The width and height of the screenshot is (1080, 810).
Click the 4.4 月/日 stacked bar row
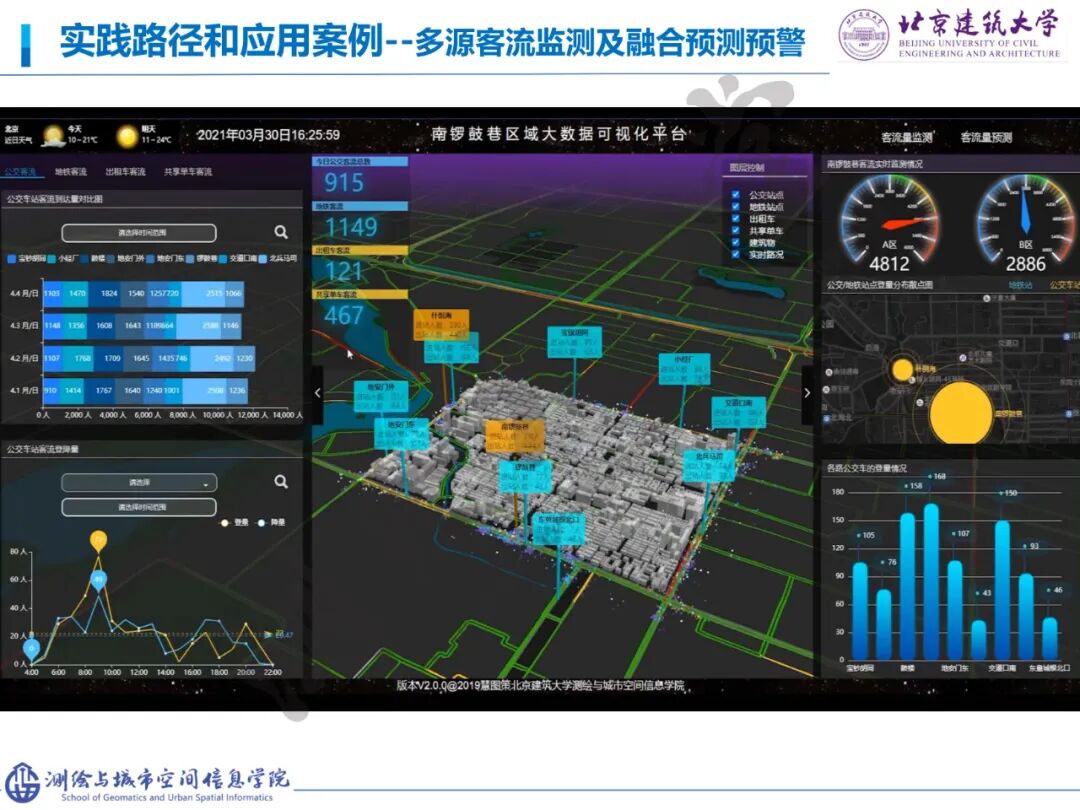(143, 293)
